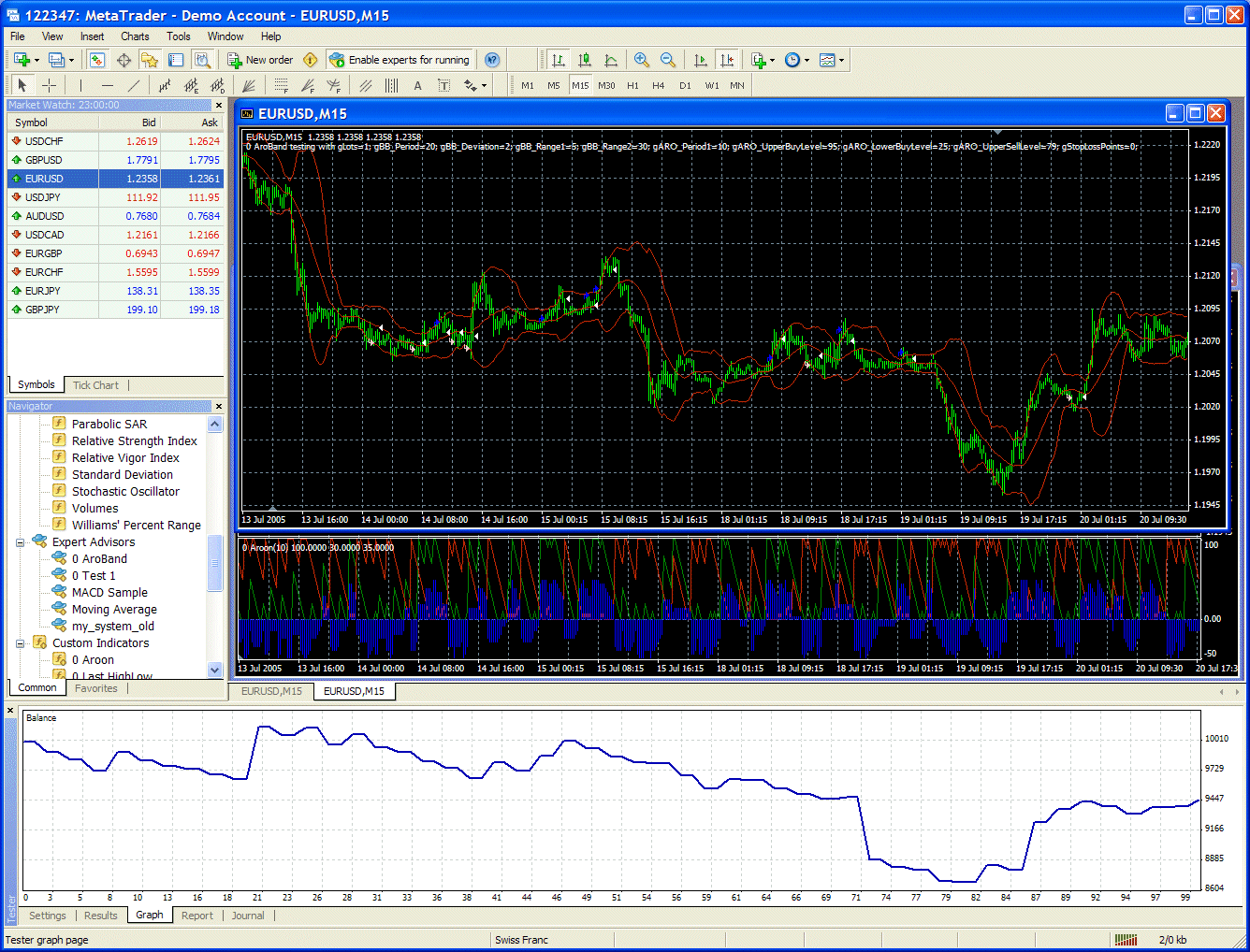
Task: Open the chart periods clock dropdown
Action: [796, 60]
